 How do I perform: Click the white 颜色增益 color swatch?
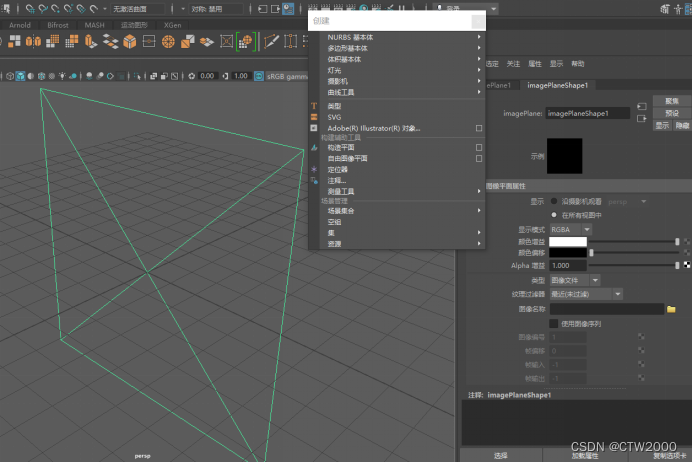568,242
